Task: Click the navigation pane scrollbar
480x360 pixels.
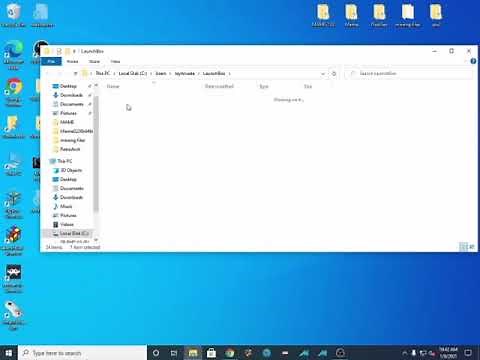Action: (x=96, y=153)
